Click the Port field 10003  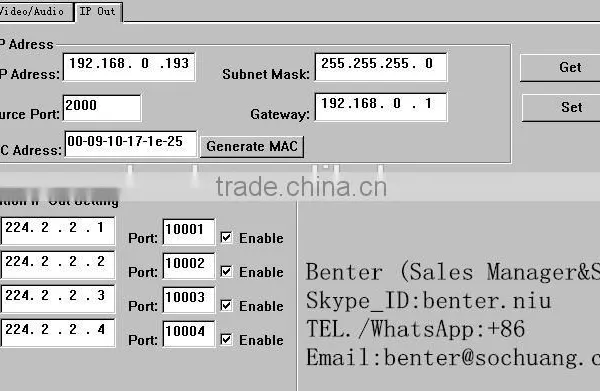tap(189, 300)
